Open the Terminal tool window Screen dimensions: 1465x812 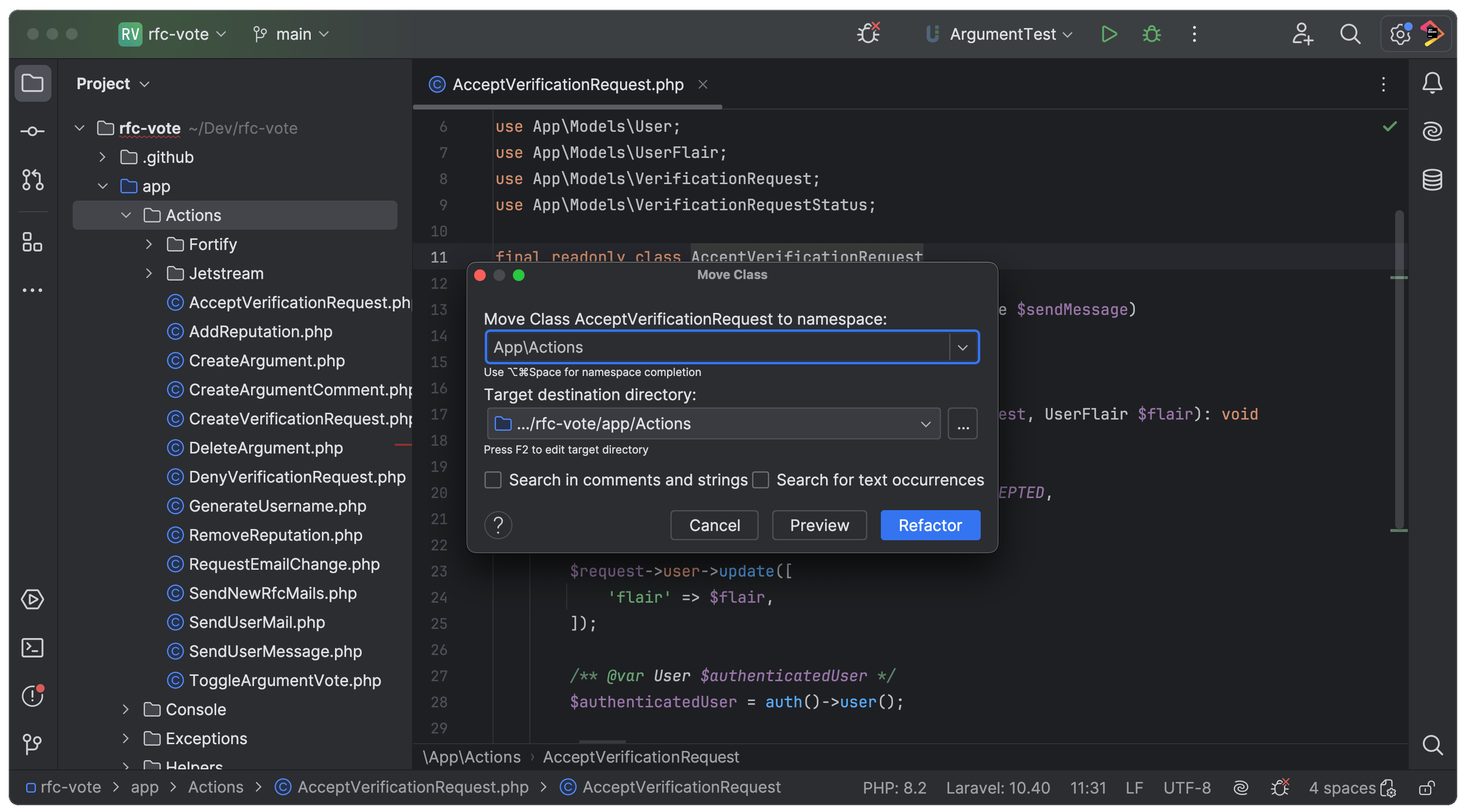click(x=32, y=647)
